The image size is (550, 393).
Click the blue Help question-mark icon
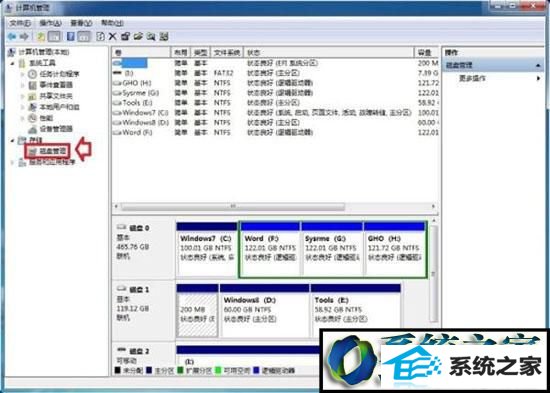(x=71, y=36)
